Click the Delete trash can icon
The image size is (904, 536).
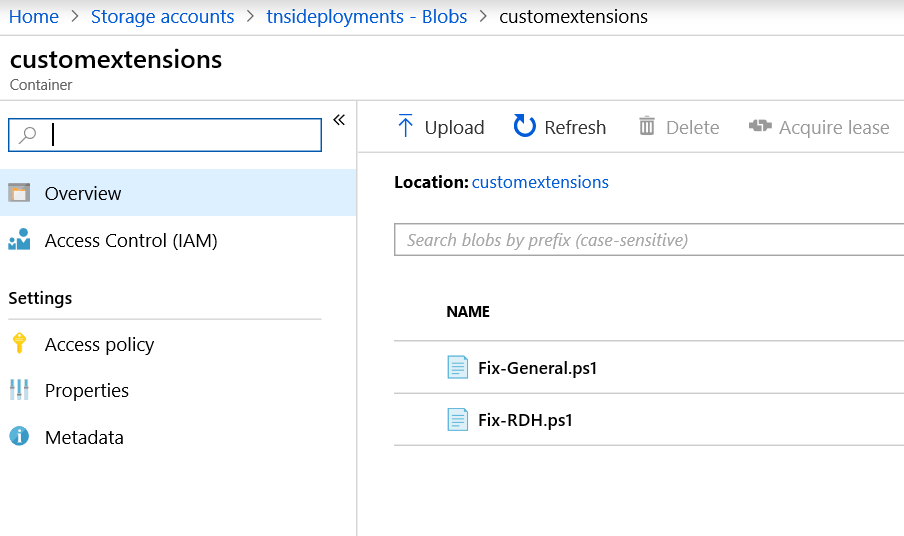click(647, 126)
